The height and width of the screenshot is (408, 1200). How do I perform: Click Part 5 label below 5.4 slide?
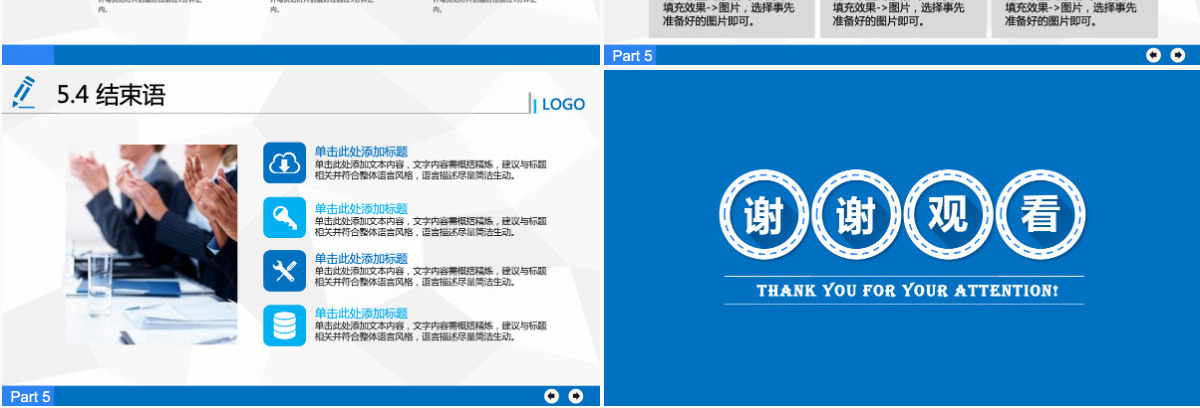point(30,397)
